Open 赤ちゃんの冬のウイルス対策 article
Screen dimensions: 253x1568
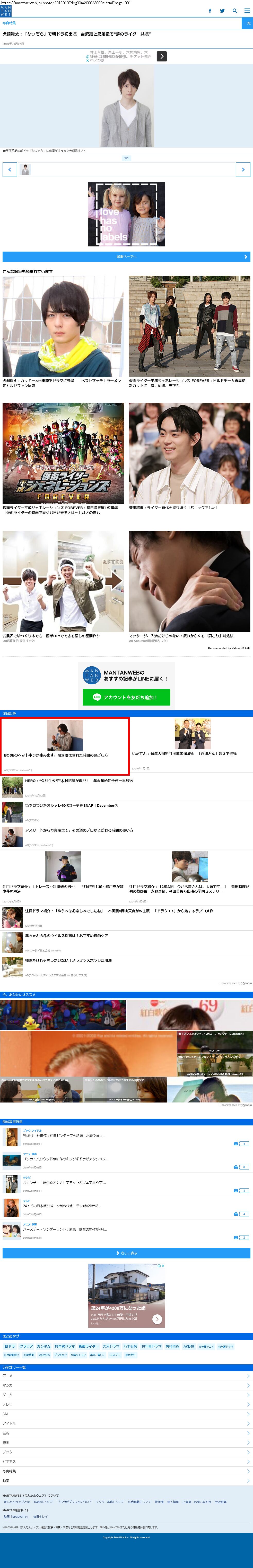[127, 942]
